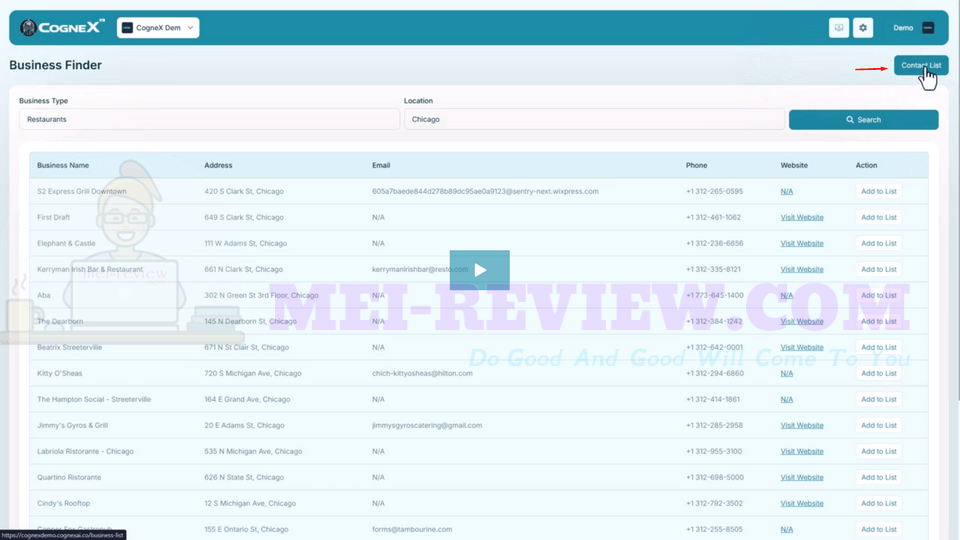Visit Website link for Elephant & Castle

[801, 244]
